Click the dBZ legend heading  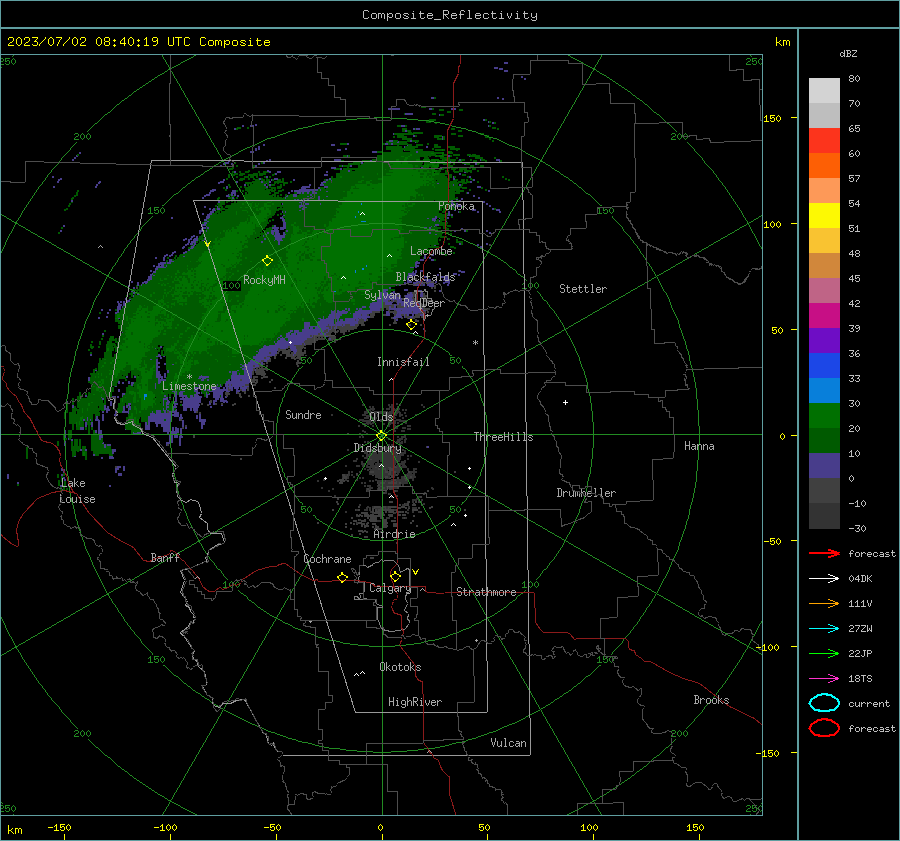click(x=848, y=54)
